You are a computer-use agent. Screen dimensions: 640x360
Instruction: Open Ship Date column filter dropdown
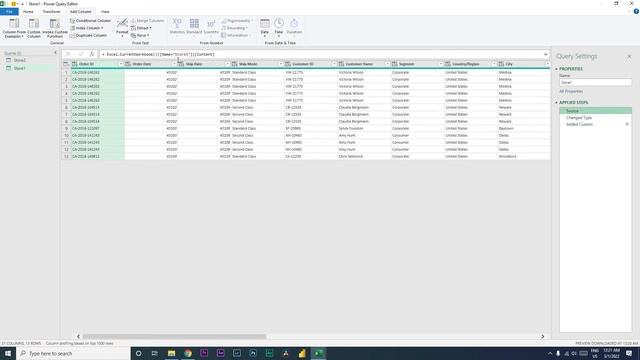pyautogui.click(x=227, y=64)
